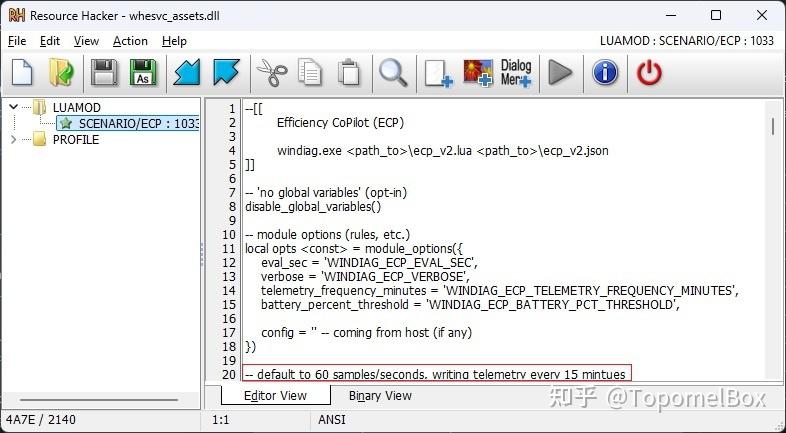The image size is (786, 433).
Task: Click the down-left blue arrow import icon
Action: pyautogui.click(x=187, y=73)
